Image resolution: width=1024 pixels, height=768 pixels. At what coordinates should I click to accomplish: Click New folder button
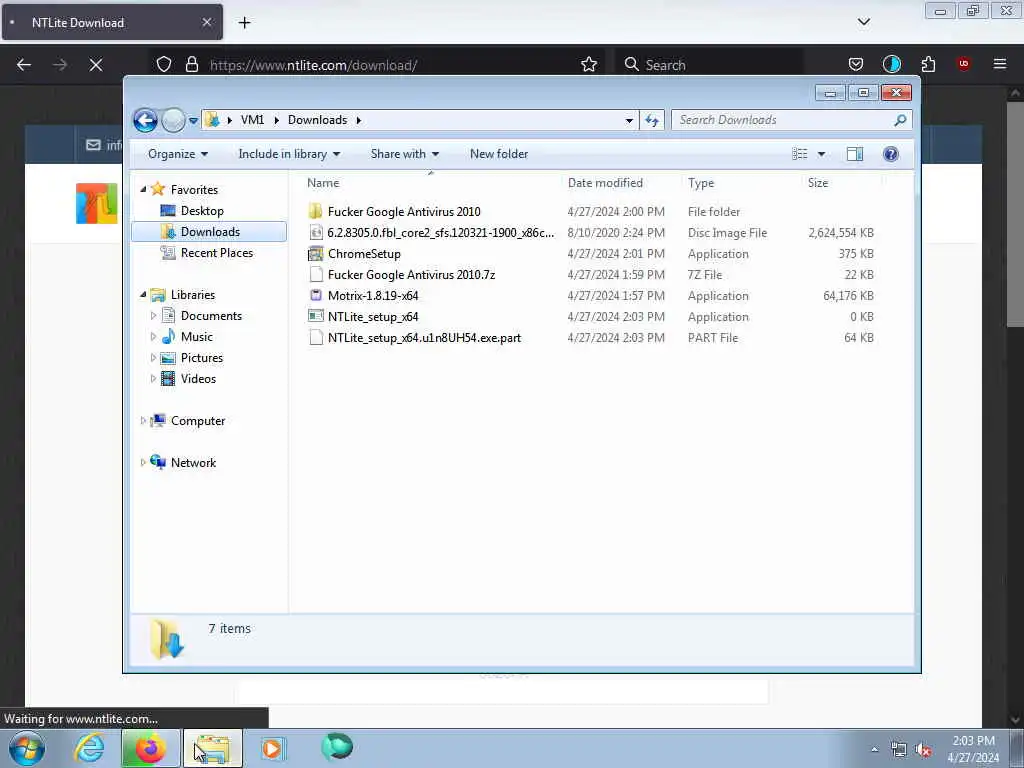[499, 154]
